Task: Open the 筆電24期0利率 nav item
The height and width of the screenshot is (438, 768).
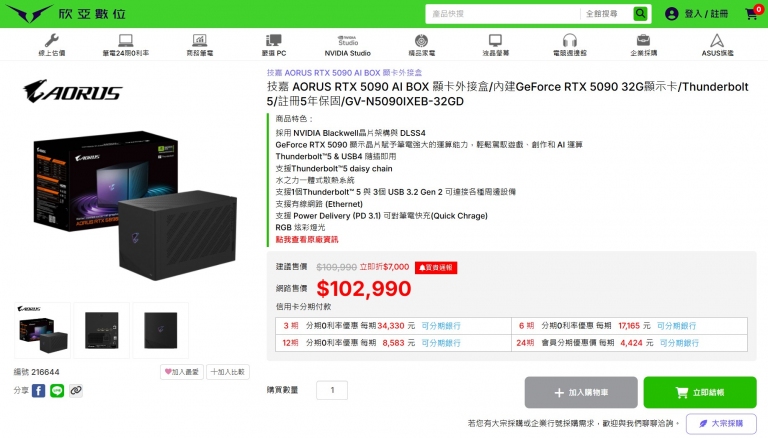Action: (x=125, y=45)
